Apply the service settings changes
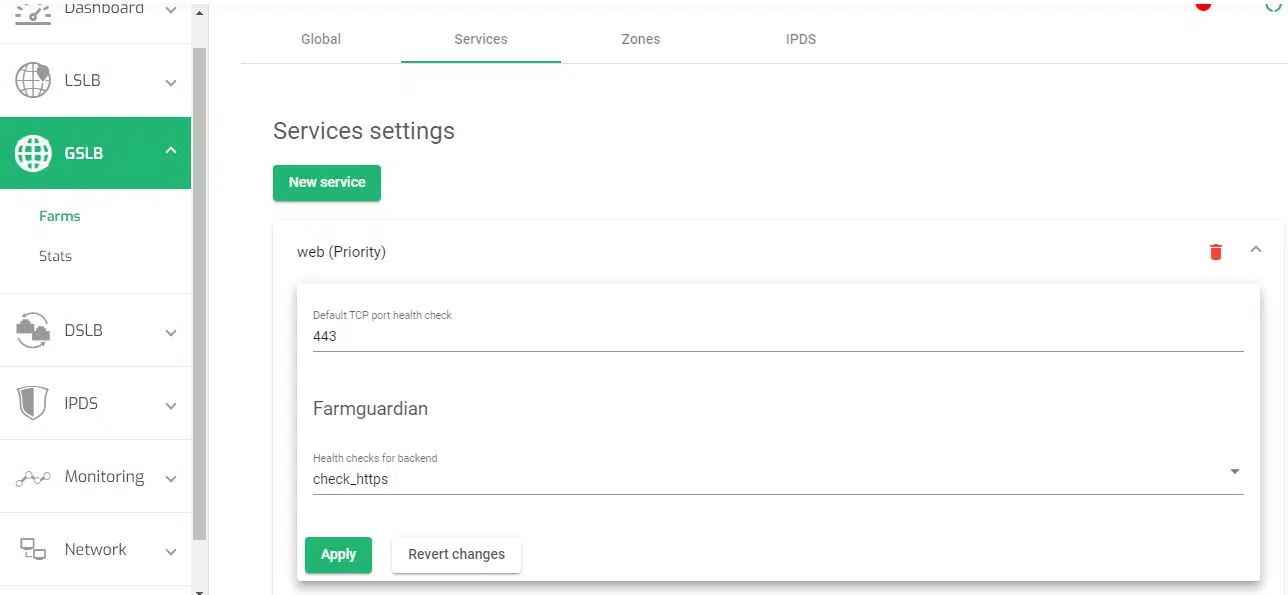Image resolution: width=1288 pixels, height=595 pixels. pos(338,554)
